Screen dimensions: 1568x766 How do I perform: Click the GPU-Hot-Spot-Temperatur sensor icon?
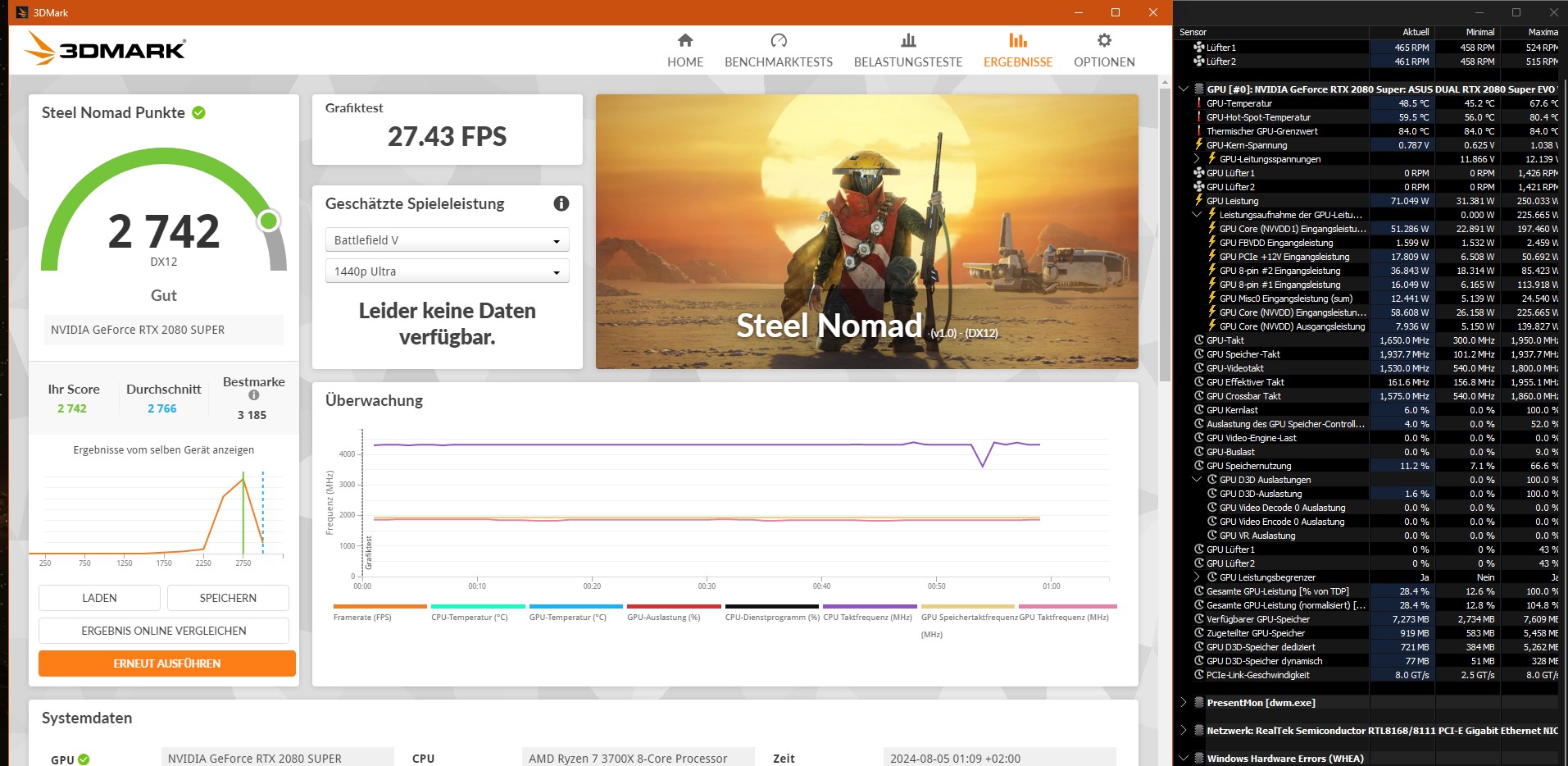1198,117
